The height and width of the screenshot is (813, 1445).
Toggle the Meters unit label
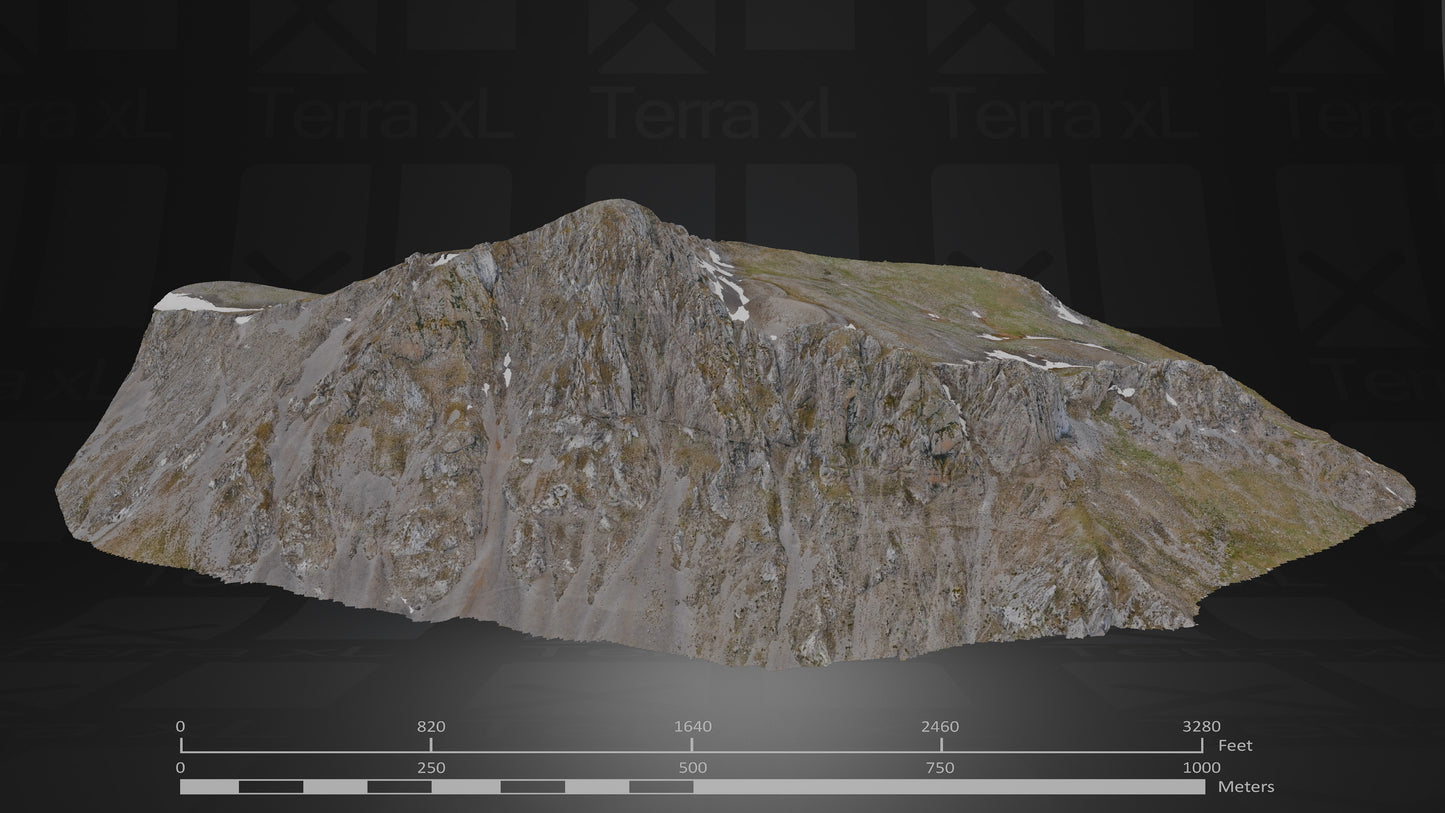click(x=1243, y=789)
